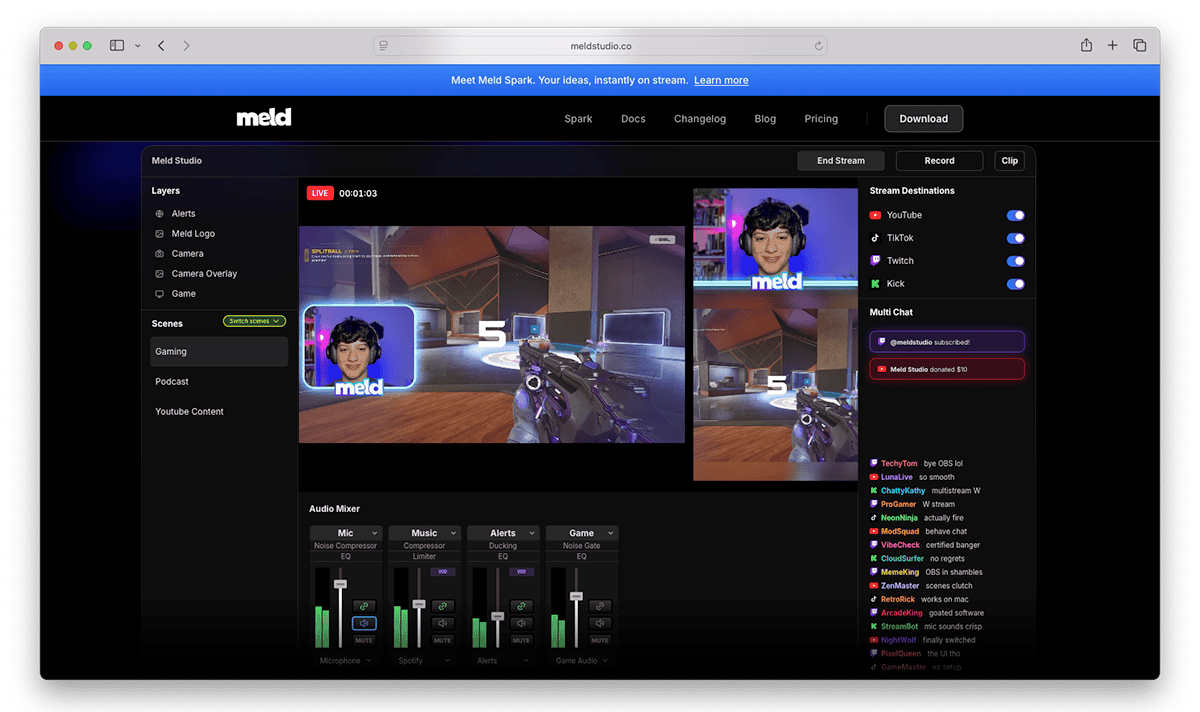Click the Kick destination icon
The image size is (1200, 712).
(x=875, y=284)
